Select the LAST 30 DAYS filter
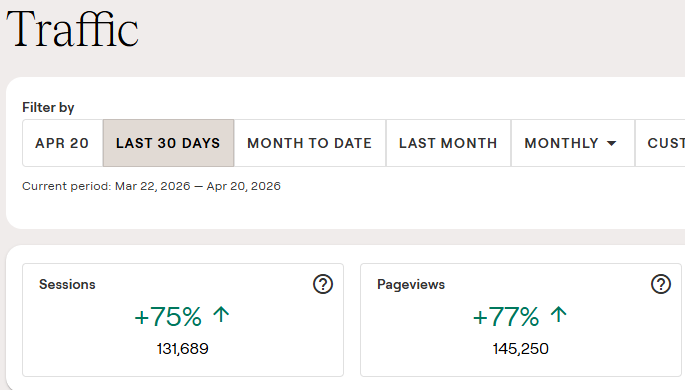Screen dimensions: 685x390 coord(168,143)
